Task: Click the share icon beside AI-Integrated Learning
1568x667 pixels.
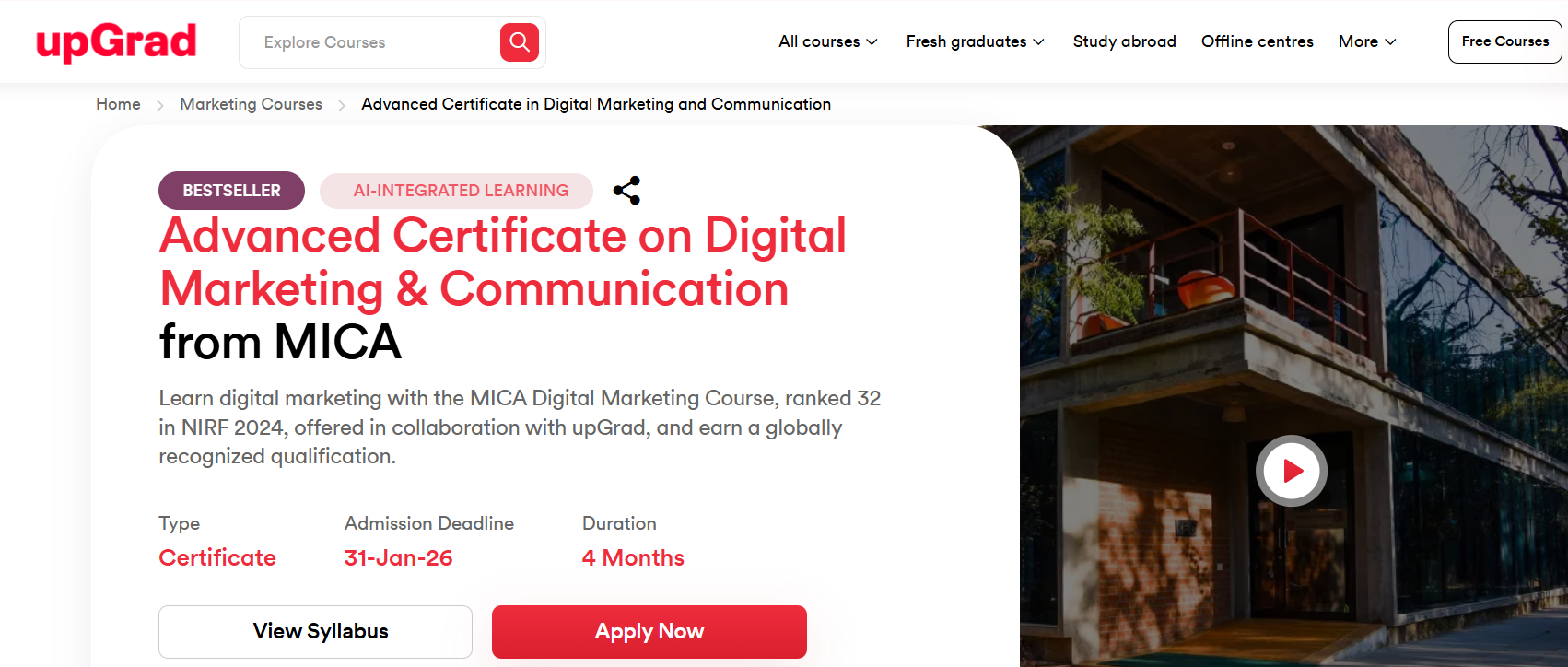Action: (627, 190)
